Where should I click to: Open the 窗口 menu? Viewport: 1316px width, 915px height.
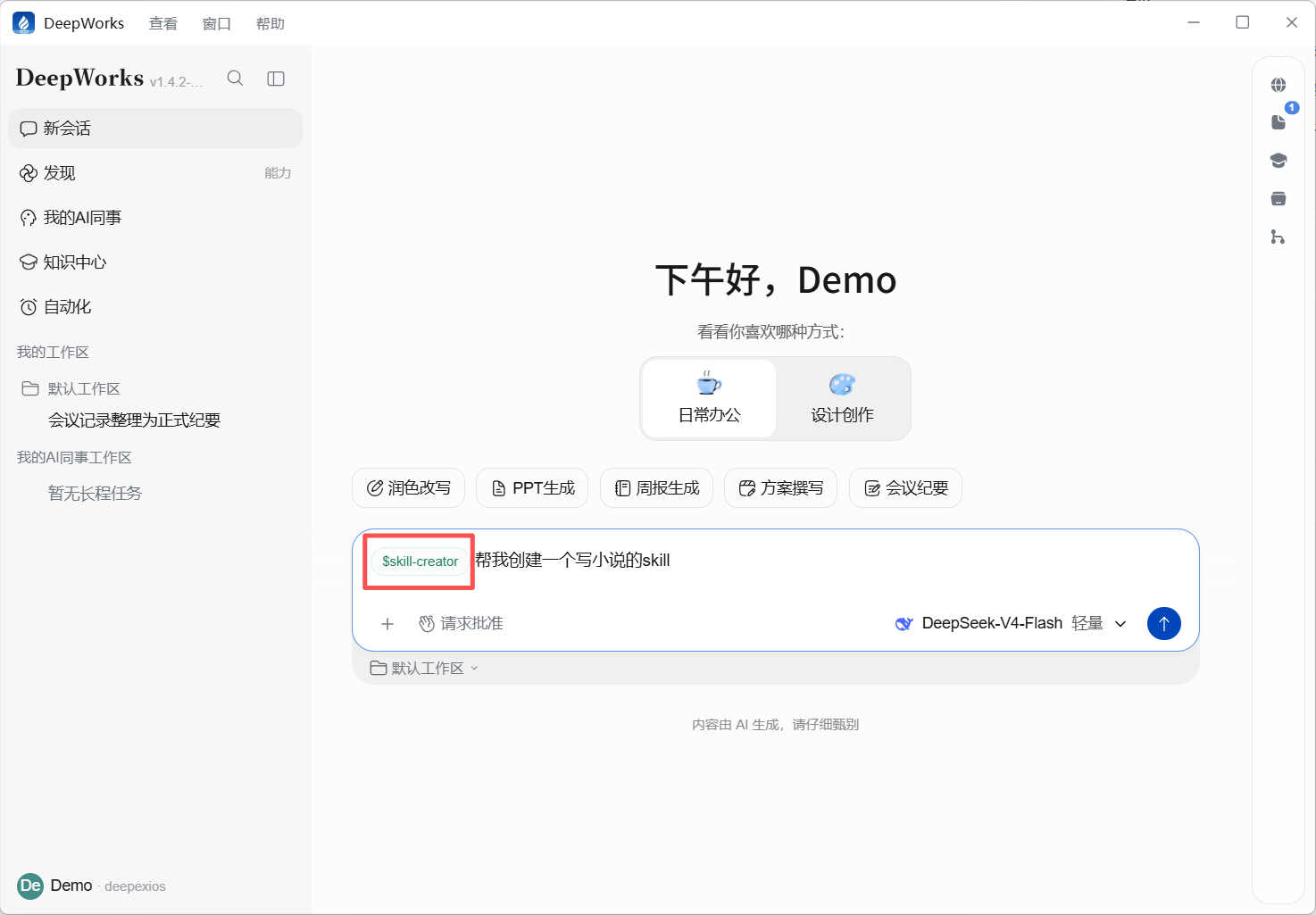(x=216, y=23)
